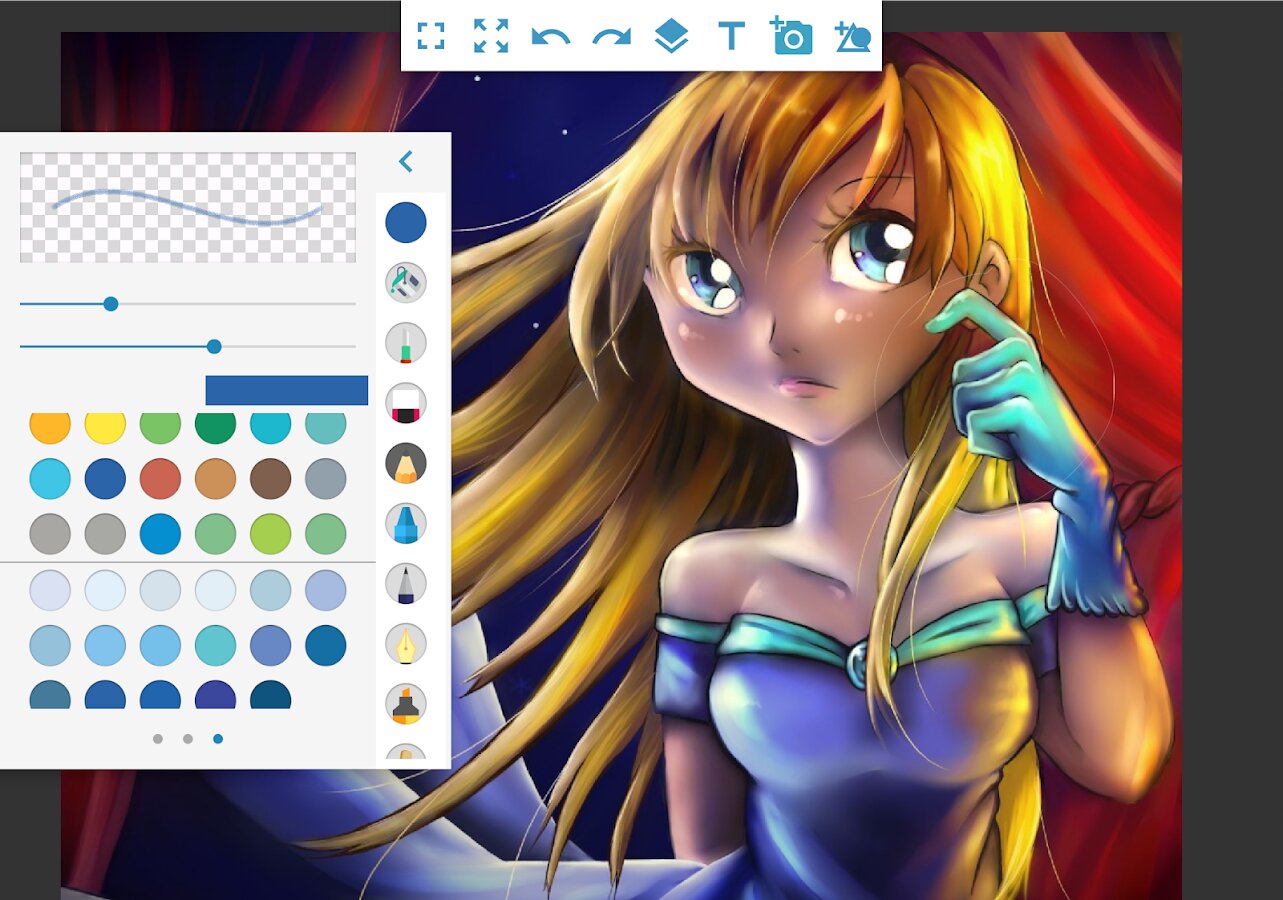Image resolution: width=1283 pixels, height=900 pixels.
Task: Select the dark ballpoint pen brush
Action: 406,583
